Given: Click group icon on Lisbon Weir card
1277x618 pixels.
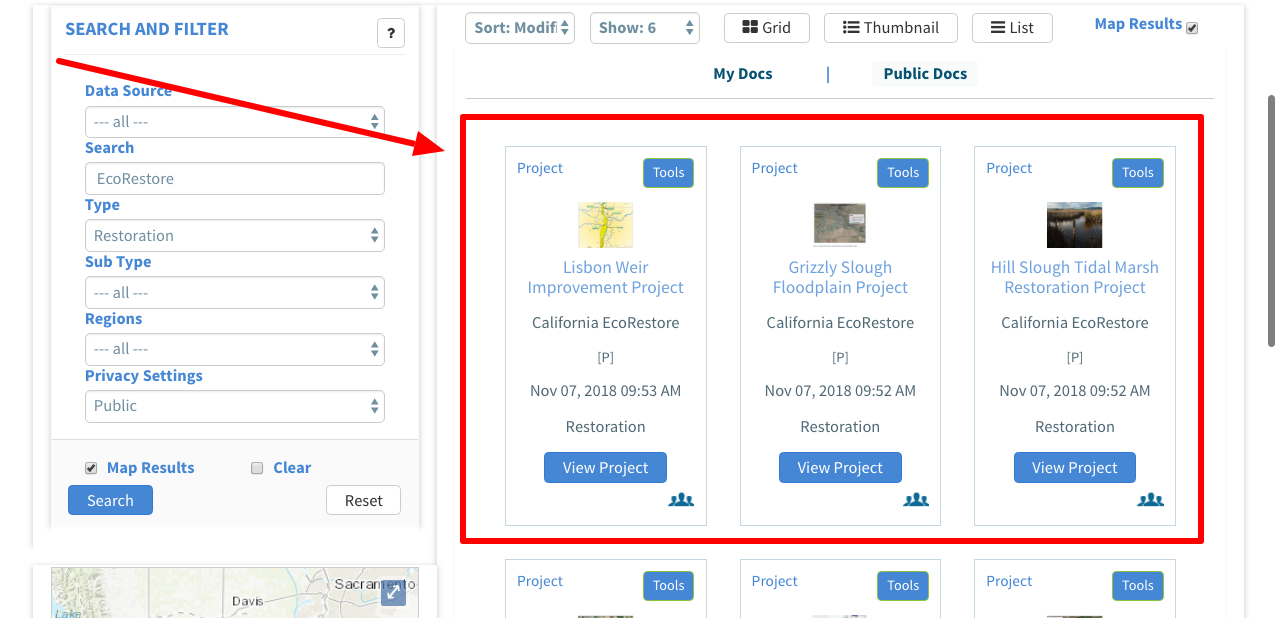Looking at the screenshot, I should (681, 500).
